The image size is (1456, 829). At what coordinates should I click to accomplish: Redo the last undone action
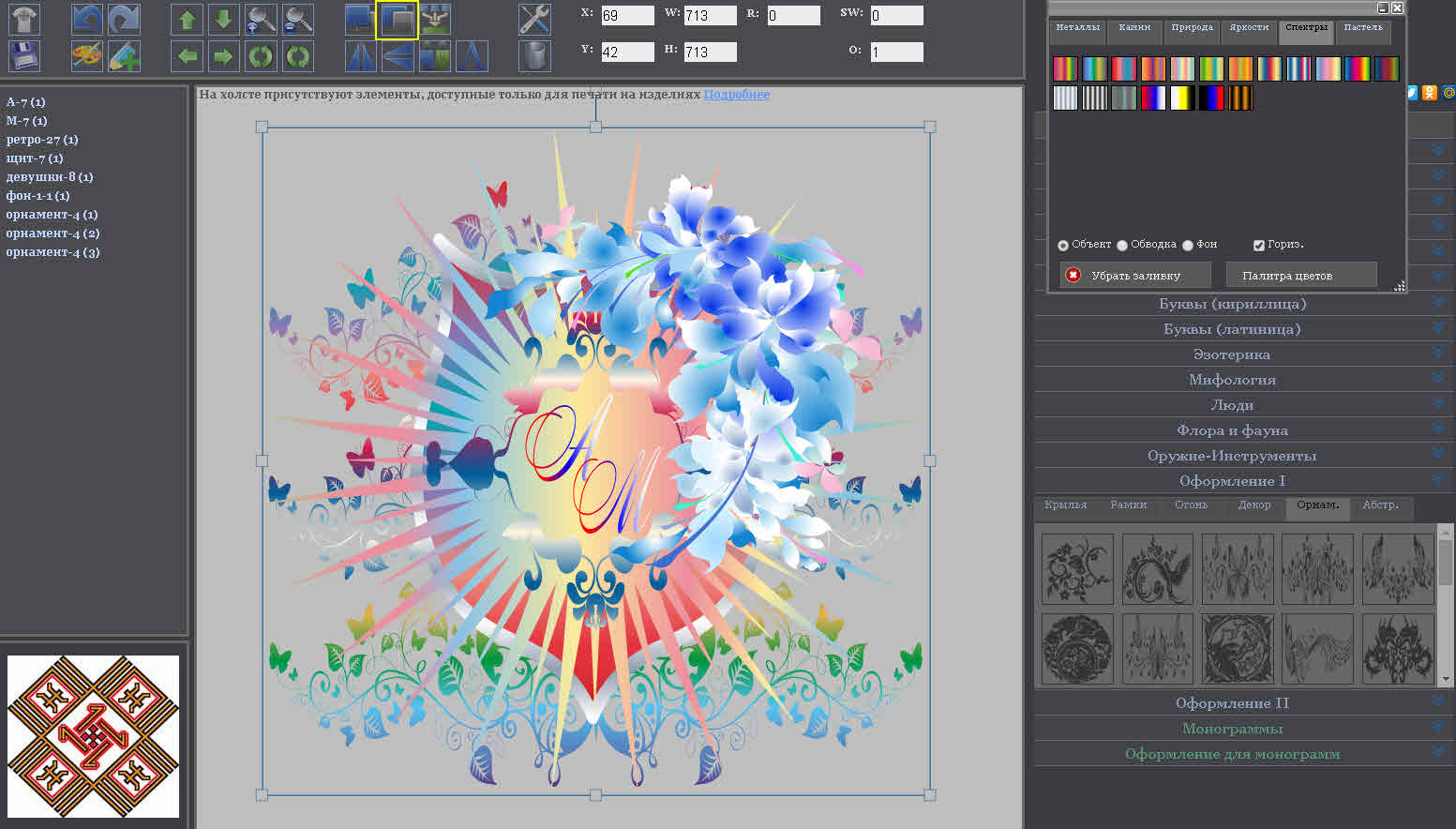pos(124,19)
